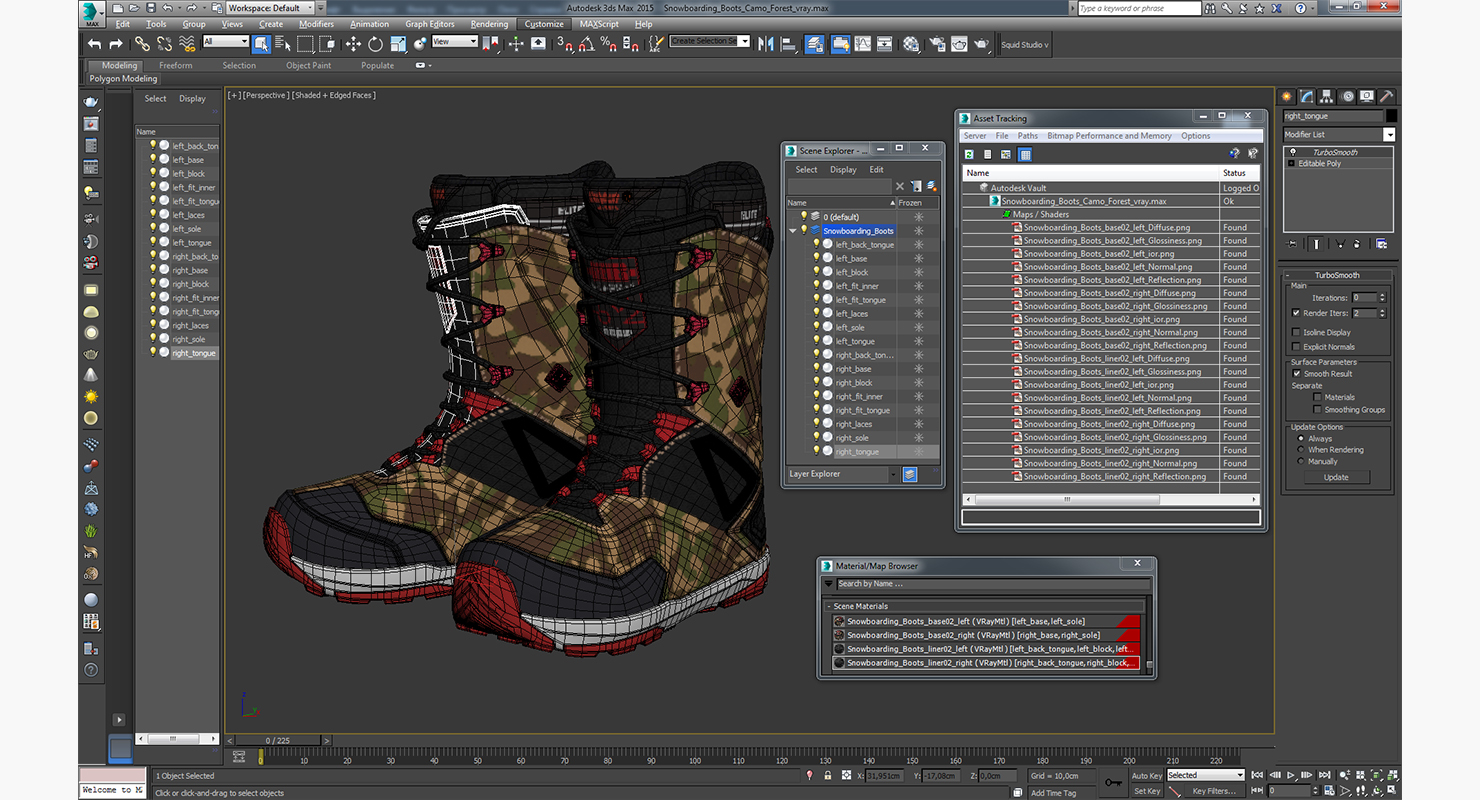Image resolution: width=1480 pixels, height=800 pixels.
Task: Toggle Show End Result in modifier stack
Action: pyautogui.click(x=1318, y=243)
